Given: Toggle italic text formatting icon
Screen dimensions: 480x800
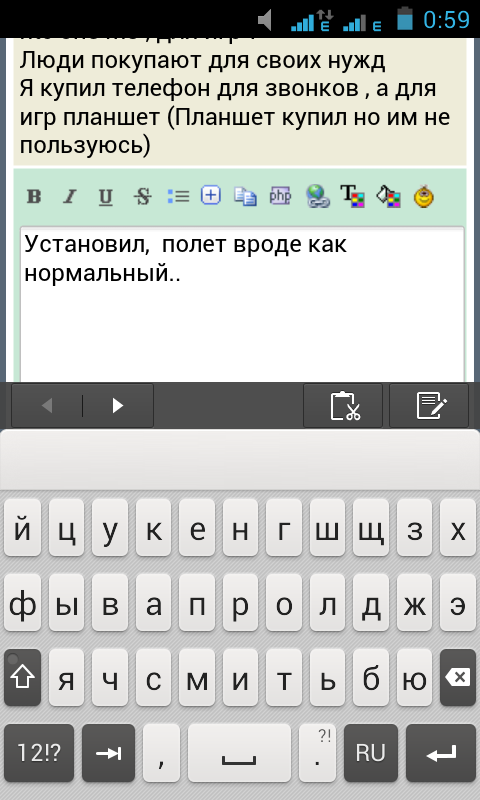Looking at the screenshot, I should 70,196.
